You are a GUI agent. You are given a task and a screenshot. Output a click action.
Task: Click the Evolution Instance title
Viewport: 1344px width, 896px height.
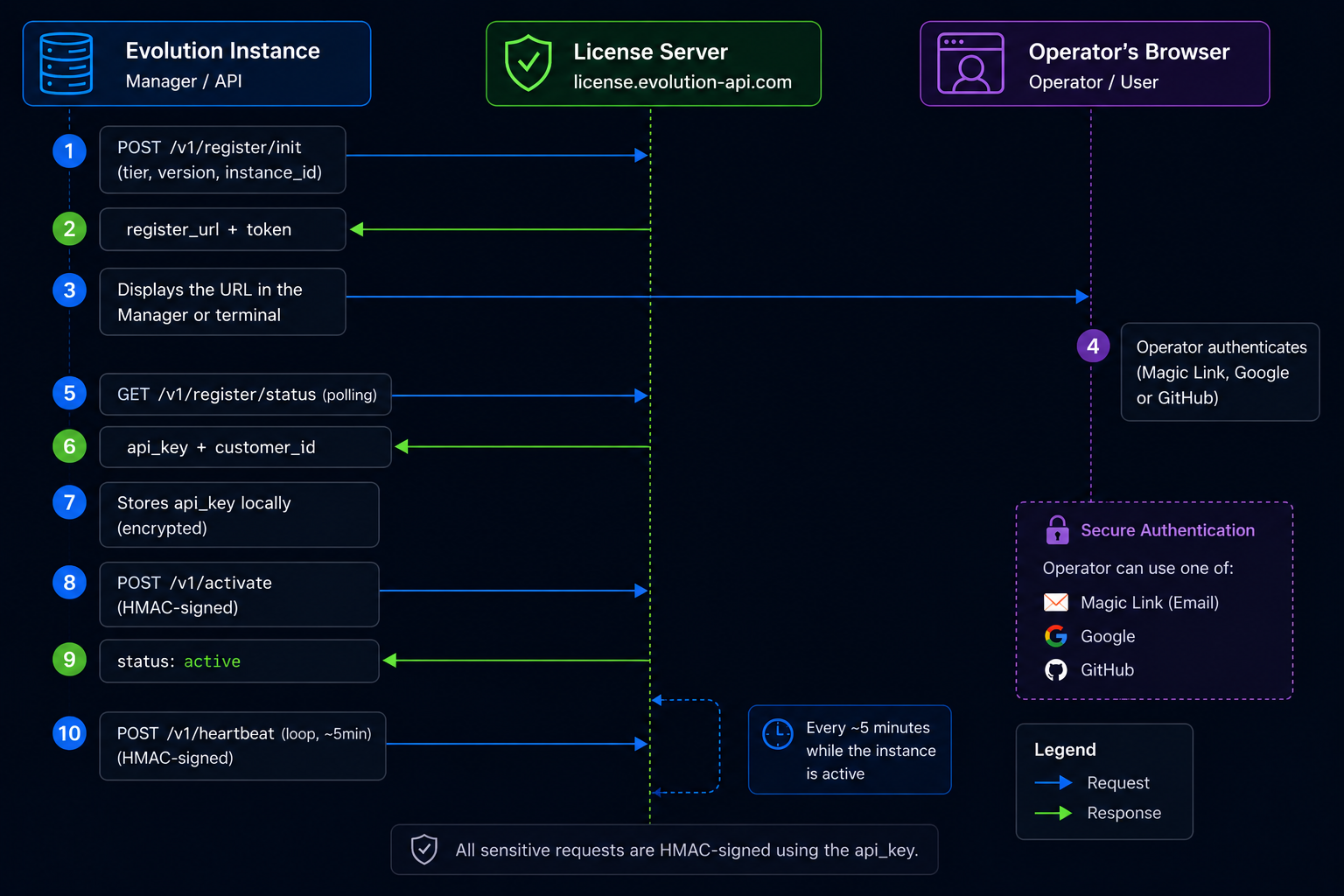pyautogui.click(x=222, y=51)
